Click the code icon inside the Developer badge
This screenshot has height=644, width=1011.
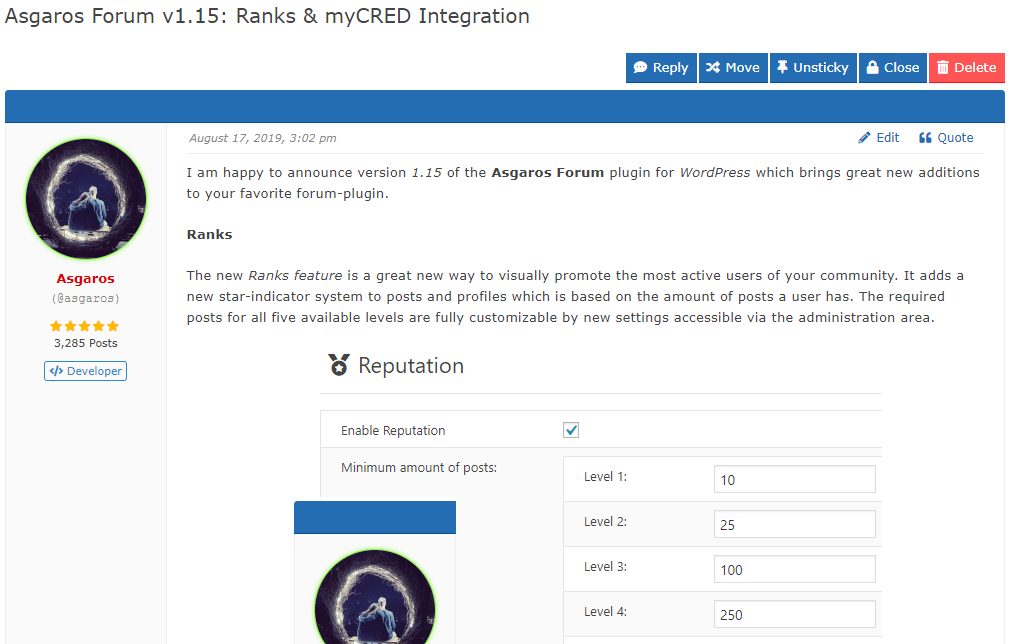[x=58, y=370]
